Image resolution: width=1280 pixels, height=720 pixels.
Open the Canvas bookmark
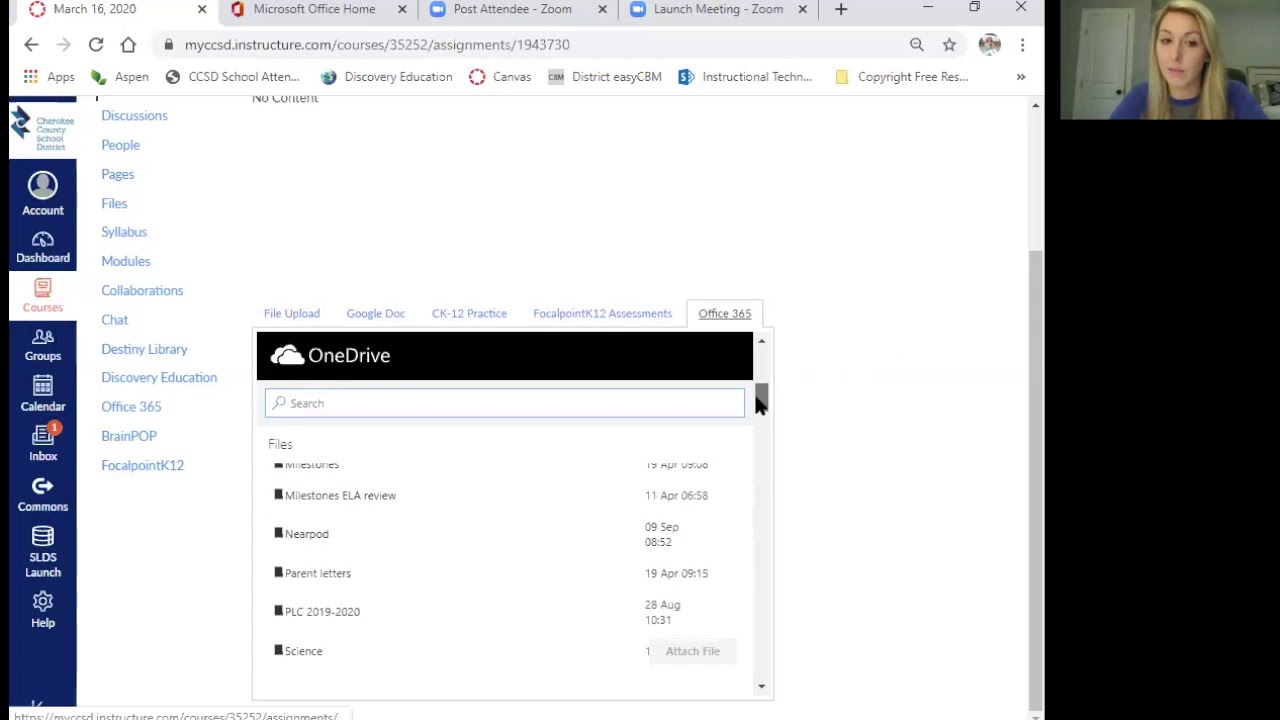(500, 77)
